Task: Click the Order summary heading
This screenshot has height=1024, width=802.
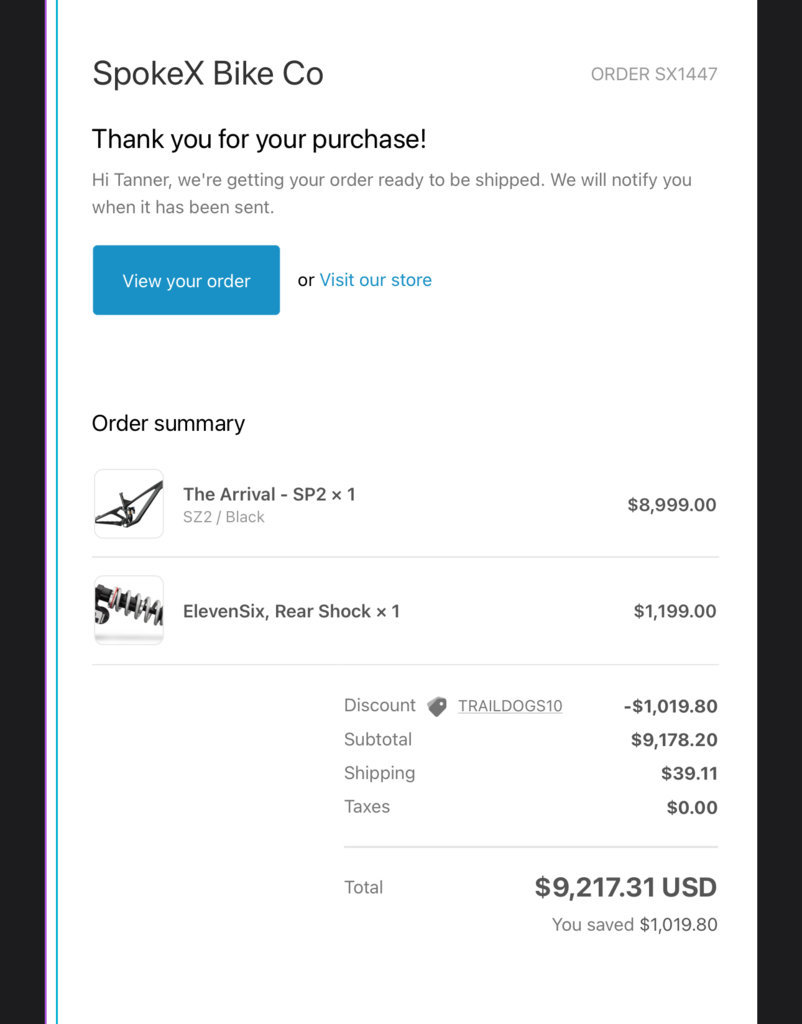Action: click(x=168, y=424)
